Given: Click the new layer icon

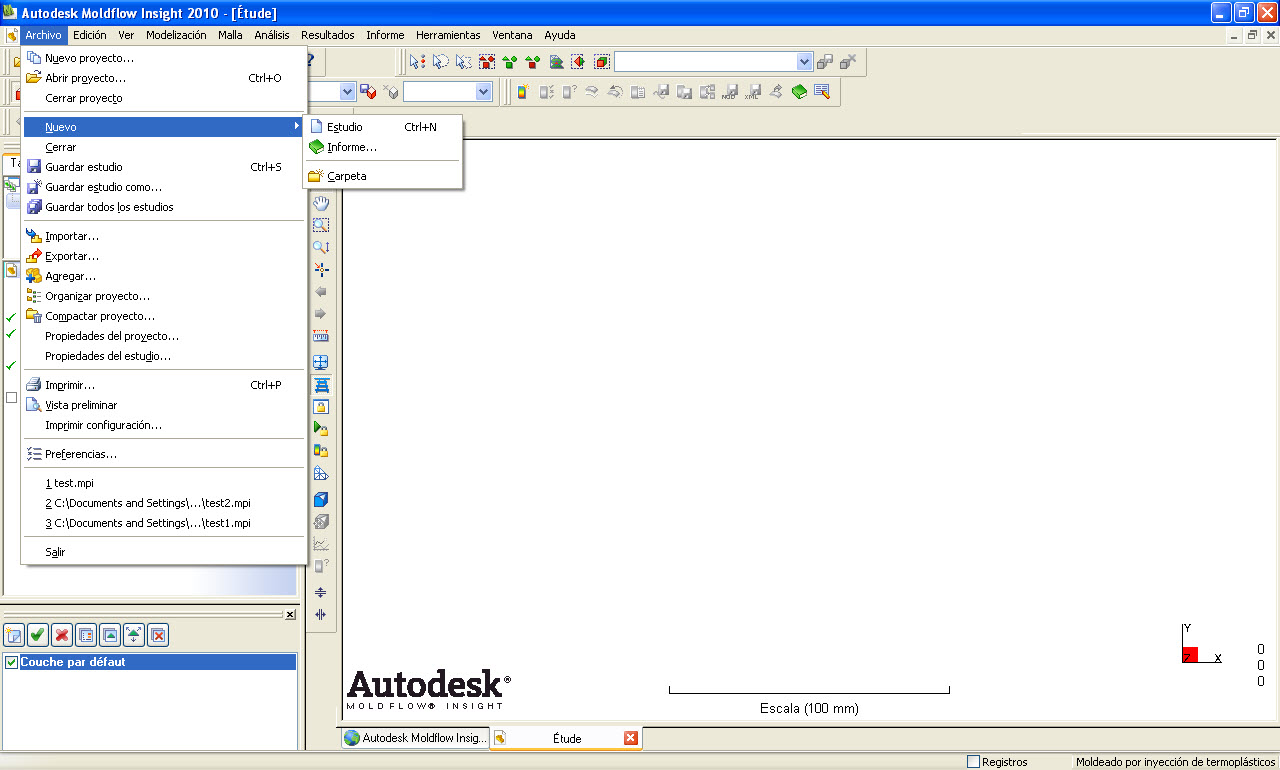Looking at the screenshot, I should pos(14,634).
